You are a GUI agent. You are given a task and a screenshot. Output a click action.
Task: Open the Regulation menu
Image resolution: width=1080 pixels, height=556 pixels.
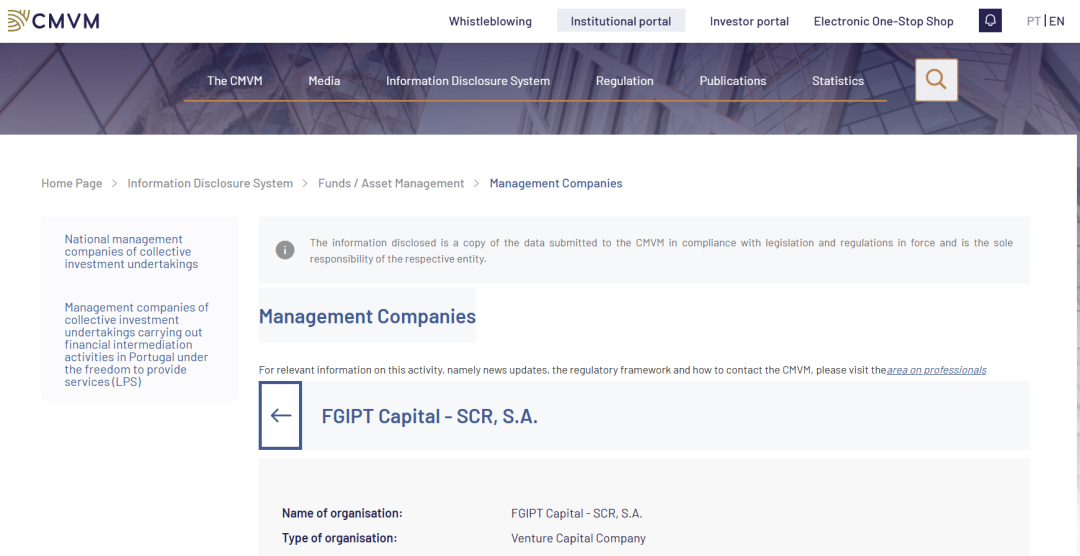[x=625, y=81]
